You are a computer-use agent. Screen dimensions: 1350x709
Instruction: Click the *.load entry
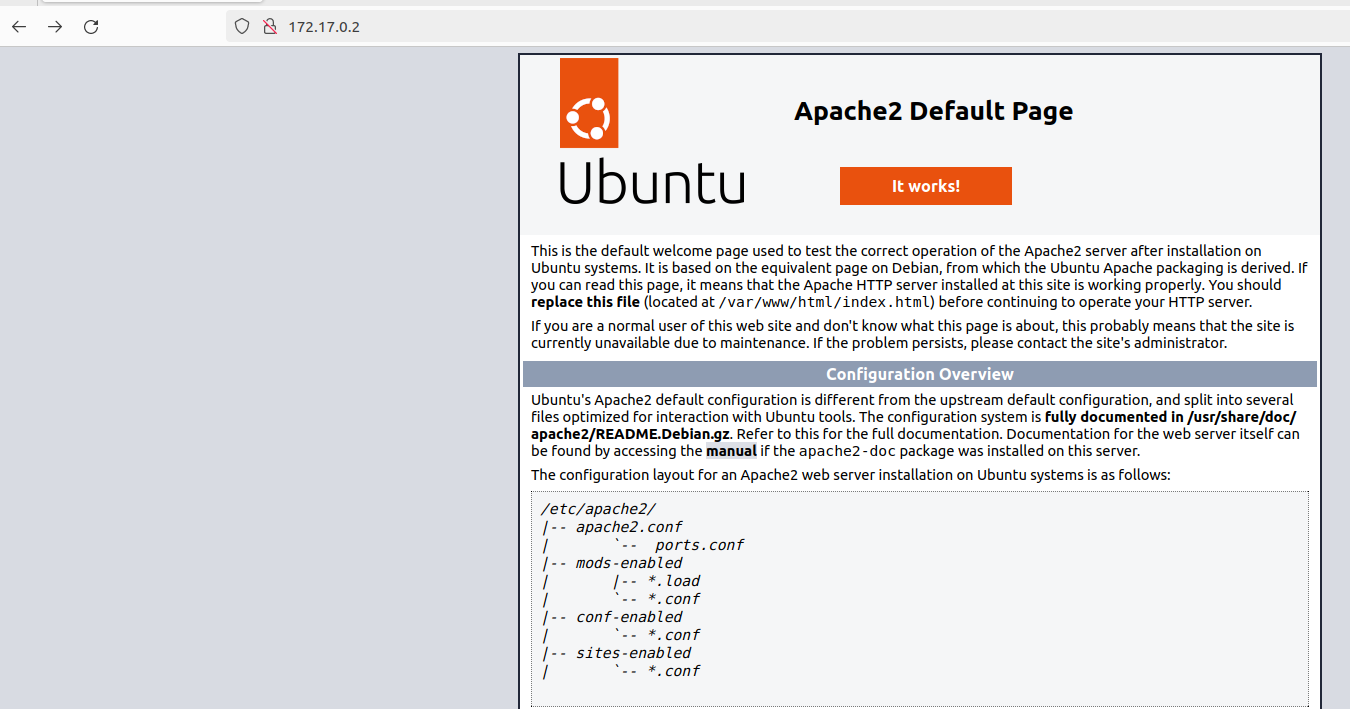[673, 581]
